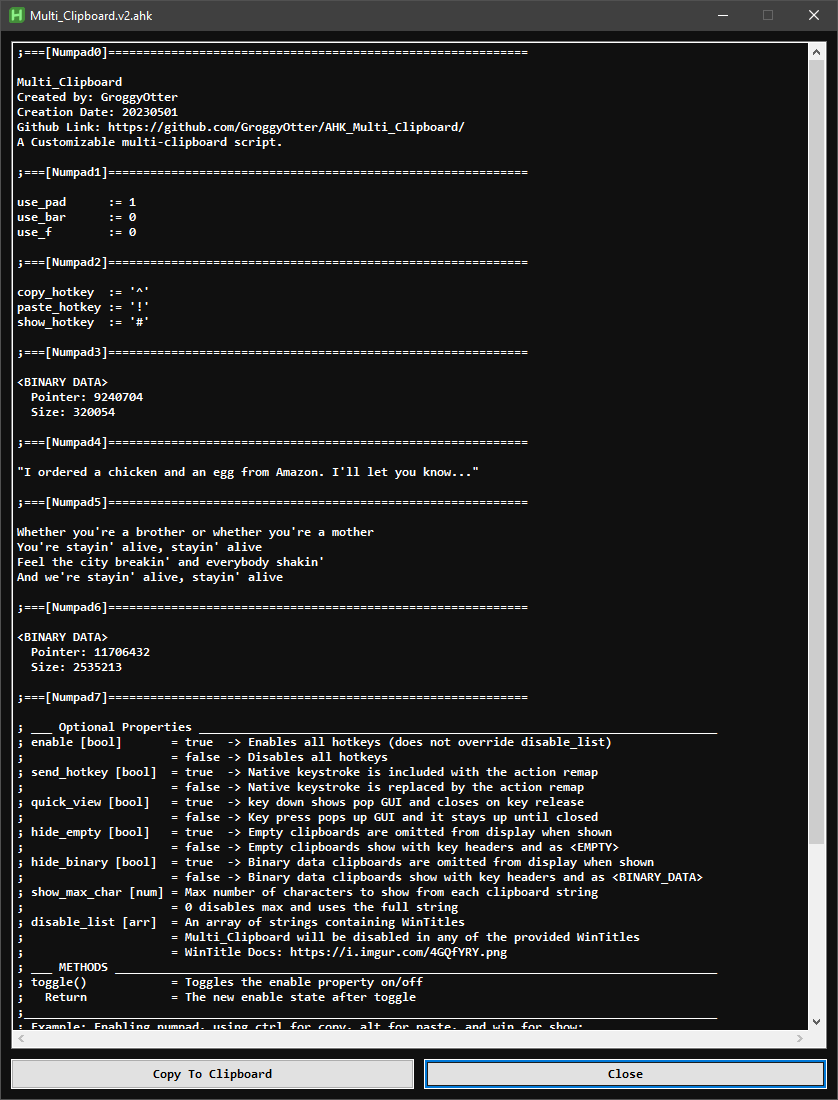838x1100 pixels.
Task: Minimize the Multi_Clipboard window
Action: [722, 15]
